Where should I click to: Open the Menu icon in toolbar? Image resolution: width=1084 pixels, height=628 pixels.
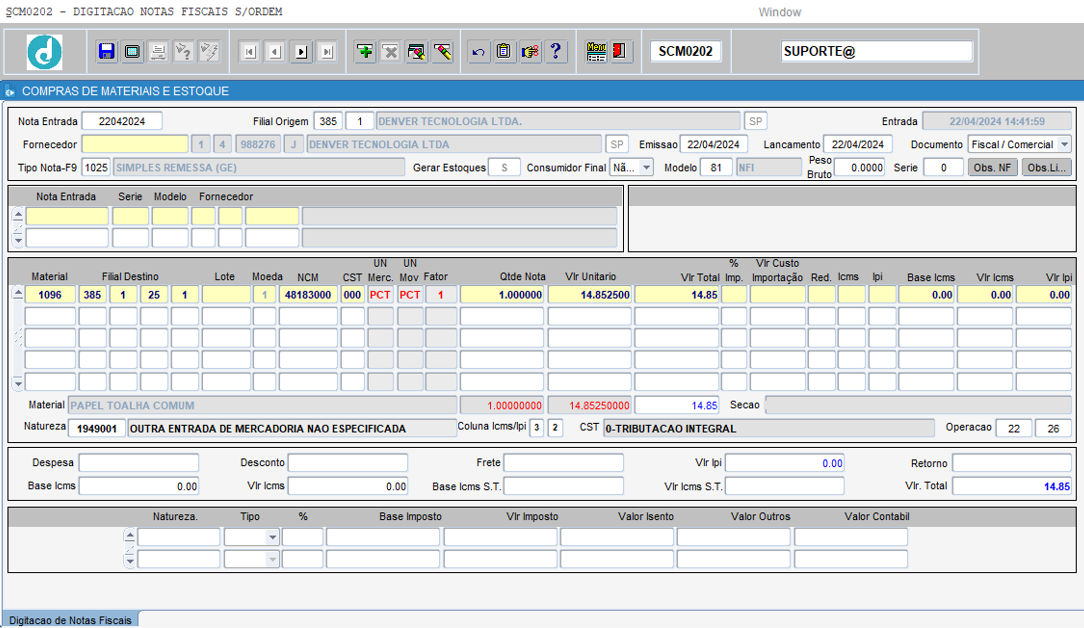click(596, 52)
